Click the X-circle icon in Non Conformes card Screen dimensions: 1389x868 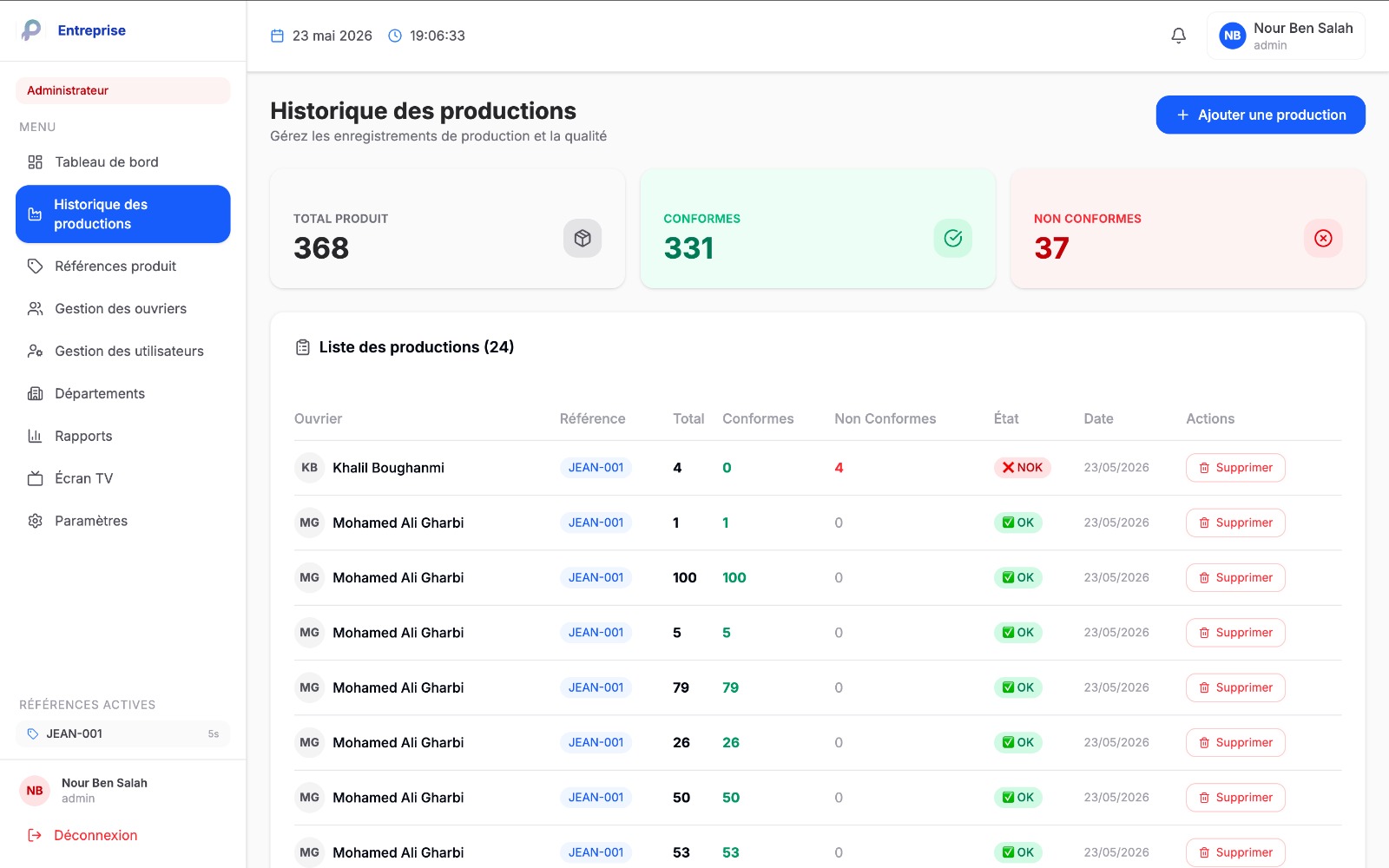(1323, 238)
